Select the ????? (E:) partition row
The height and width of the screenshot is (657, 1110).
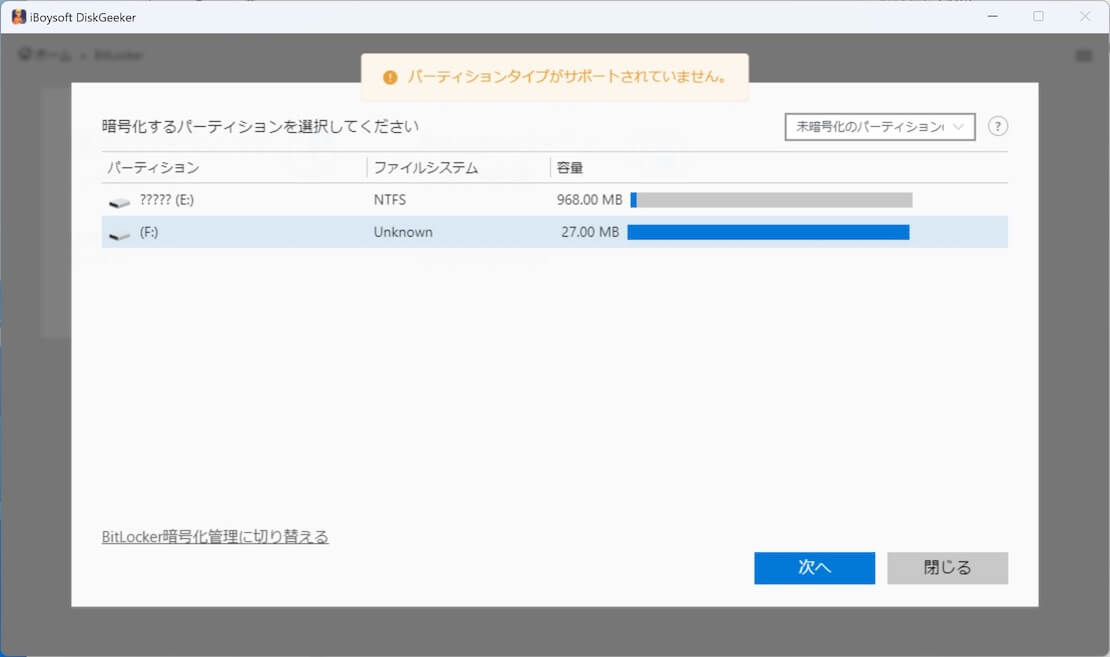coord(554,200)
